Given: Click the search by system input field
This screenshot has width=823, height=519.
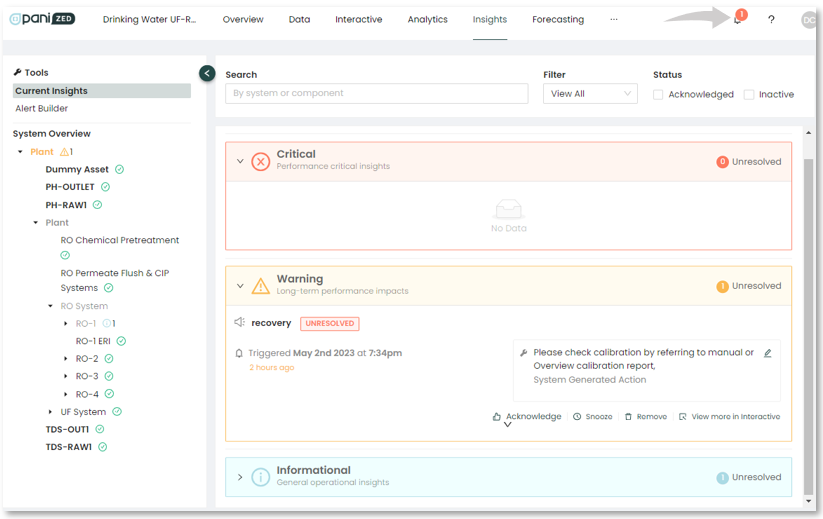Looking at the screenshot, I should (376, 94).
